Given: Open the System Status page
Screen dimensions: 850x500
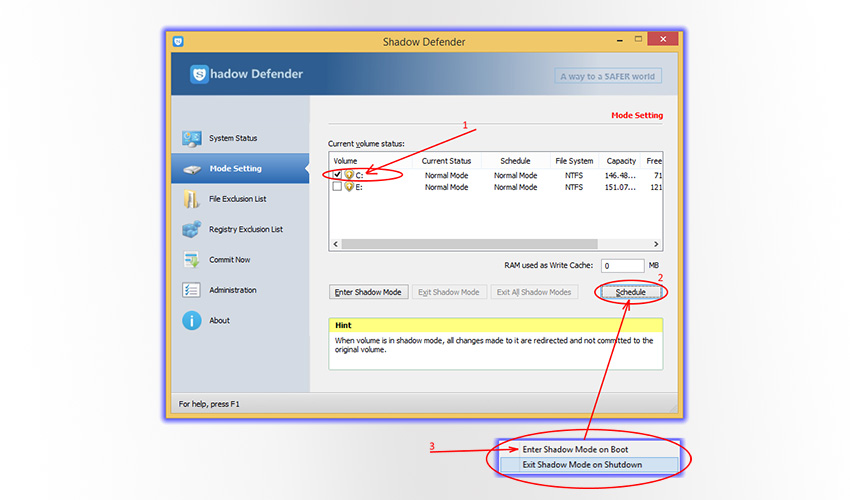Looking at the screenshot, I should [240, 138].
